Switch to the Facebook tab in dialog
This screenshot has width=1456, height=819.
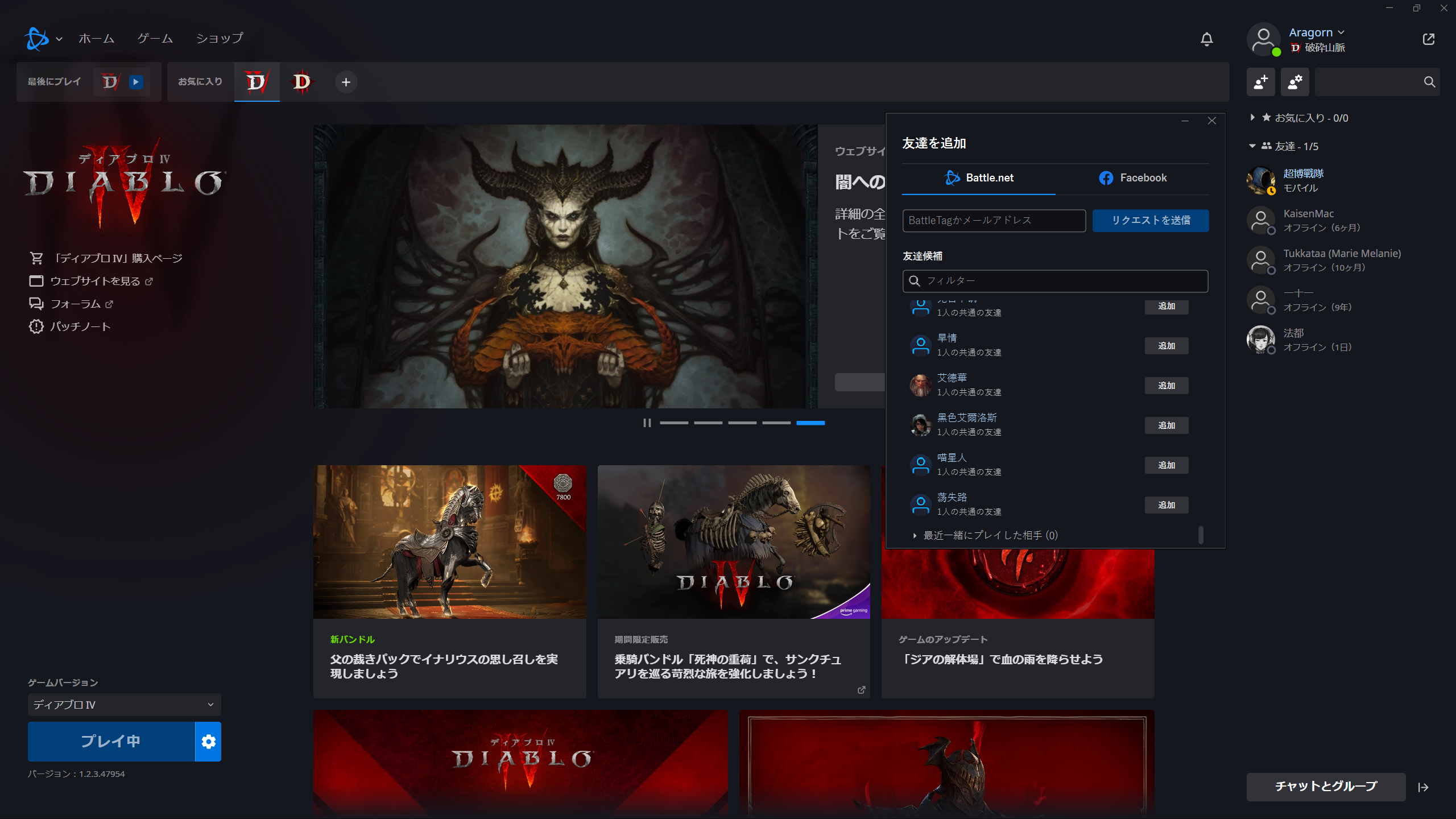click(1132, 178)
